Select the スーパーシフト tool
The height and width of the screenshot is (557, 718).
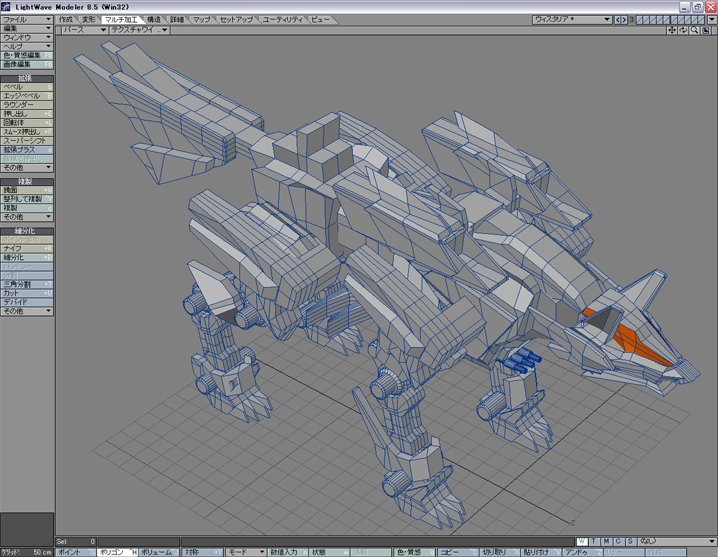(27, 141)
